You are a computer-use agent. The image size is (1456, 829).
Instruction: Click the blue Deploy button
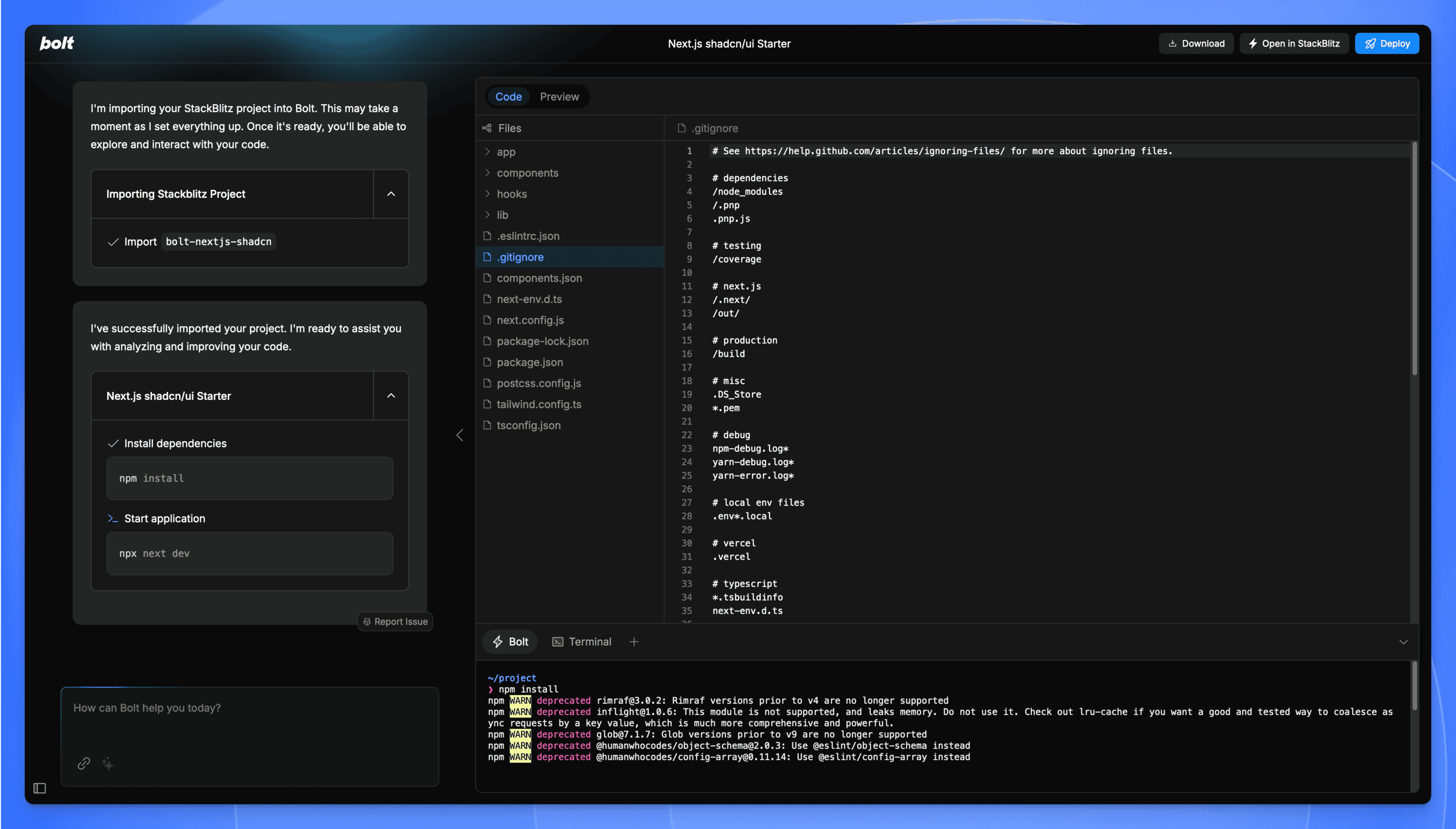pyautogui.click(x=1387, y=43)
